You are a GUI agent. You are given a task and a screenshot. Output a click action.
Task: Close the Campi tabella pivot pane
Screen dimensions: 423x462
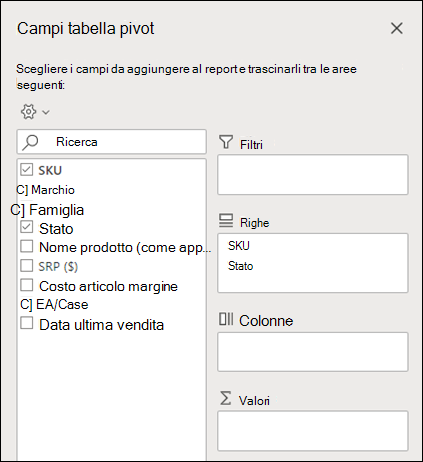397,28
